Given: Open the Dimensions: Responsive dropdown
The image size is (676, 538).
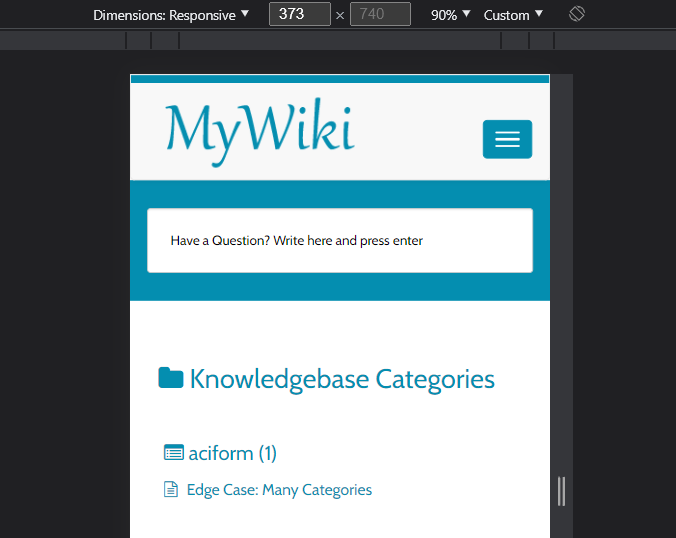Looking at the screenshot, I should click(x=171, y=15).
